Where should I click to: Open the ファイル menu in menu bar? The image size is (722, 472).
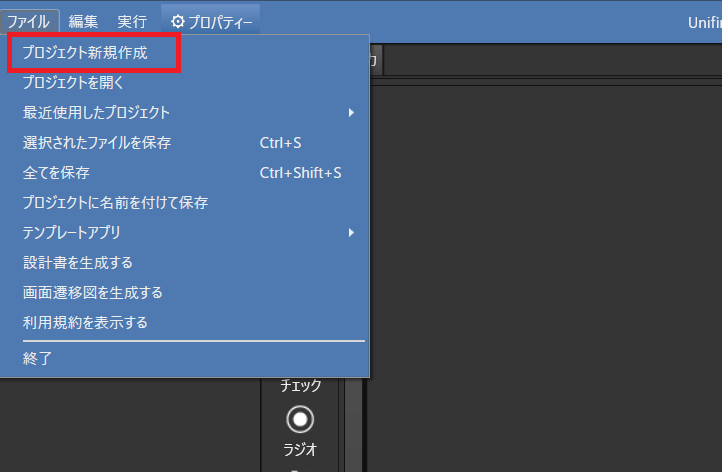click(29, 22)
